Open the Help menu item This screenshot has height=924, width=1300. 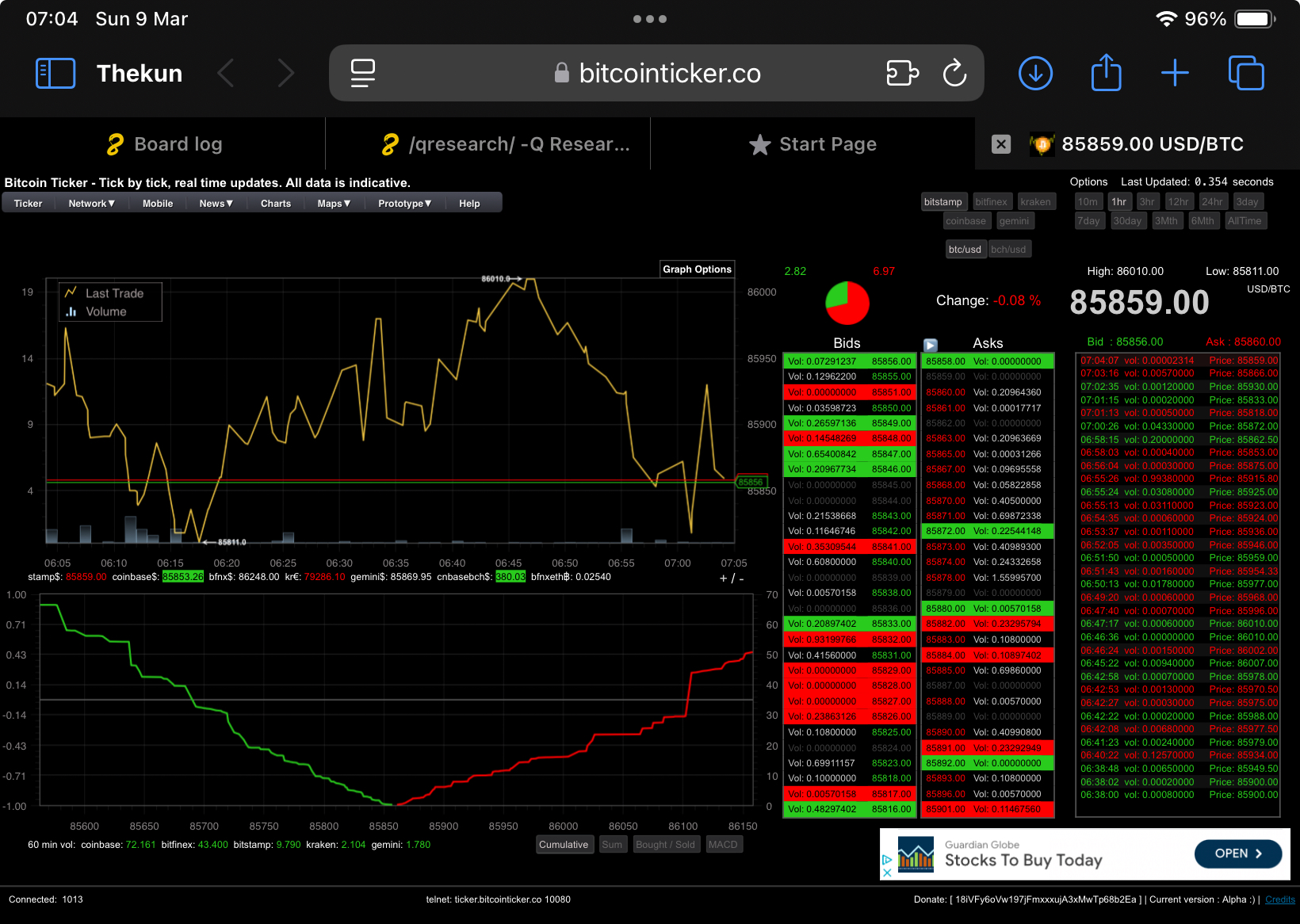pos(469,204)
